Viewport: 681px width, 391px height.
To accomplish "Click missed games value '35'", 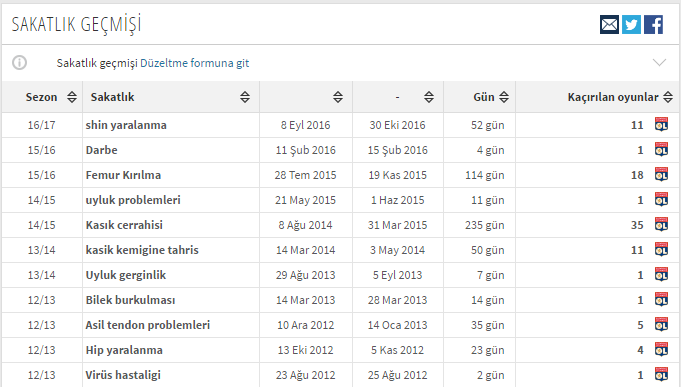I will 637,225.
